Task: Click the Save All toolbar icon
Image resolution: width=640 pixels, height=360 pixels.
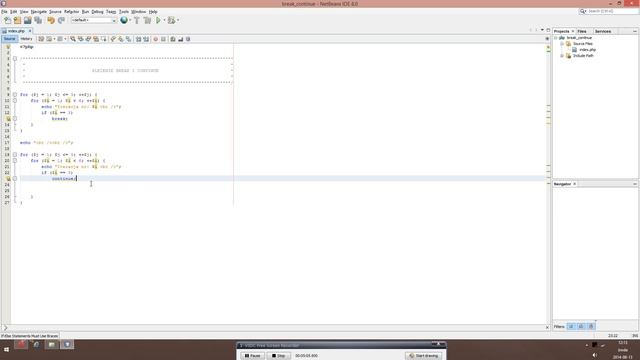Action: click(38, 20)
